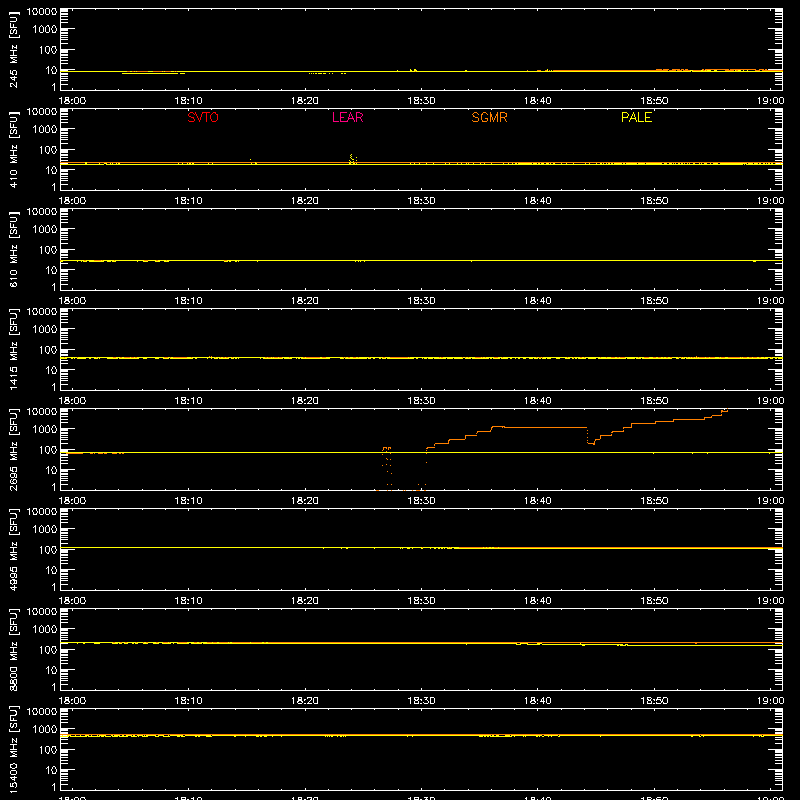The height and width of the screenshot is (800, 800).
Task: Click the yellow burst spike in 410 MHz plot
Action: pos(352,159)
